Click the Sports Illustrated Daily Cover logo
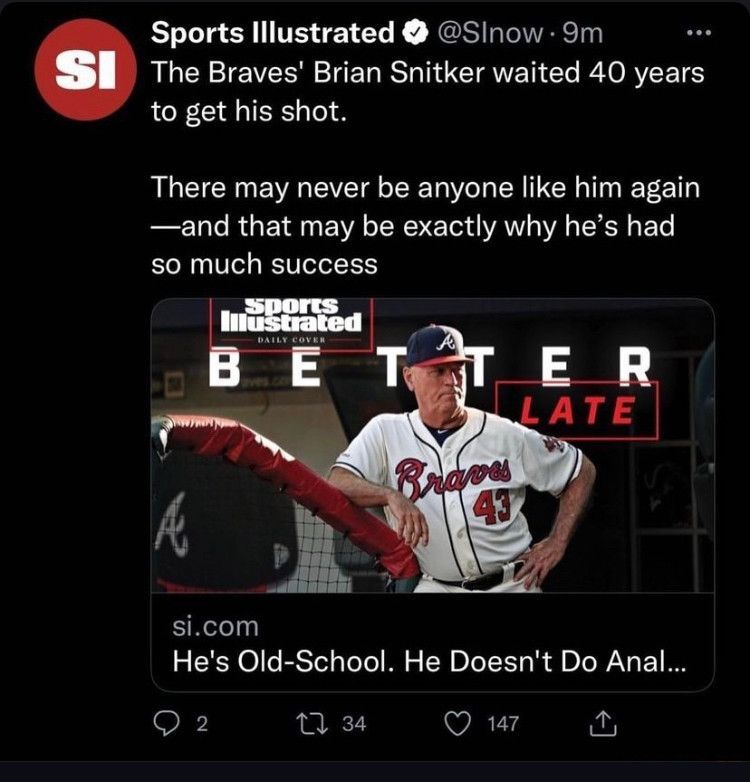Viewport: 750px width, 782px height. pos(291,320)
